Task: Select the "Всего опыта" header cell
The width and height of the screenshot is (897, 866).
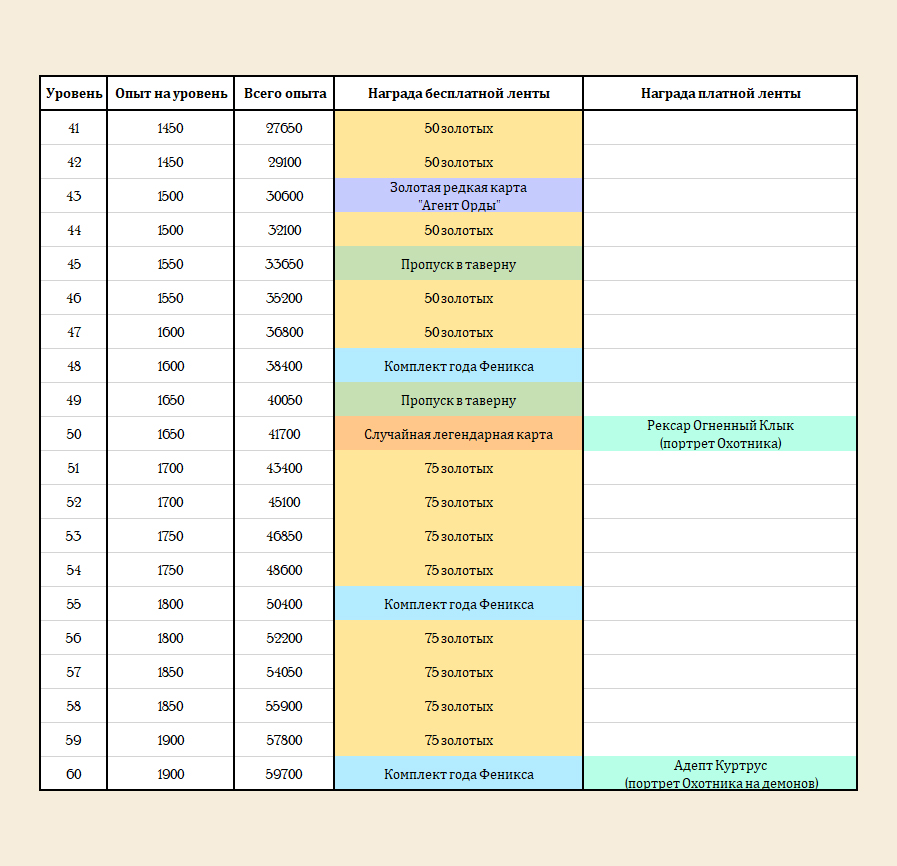Action: pos(285,94)
